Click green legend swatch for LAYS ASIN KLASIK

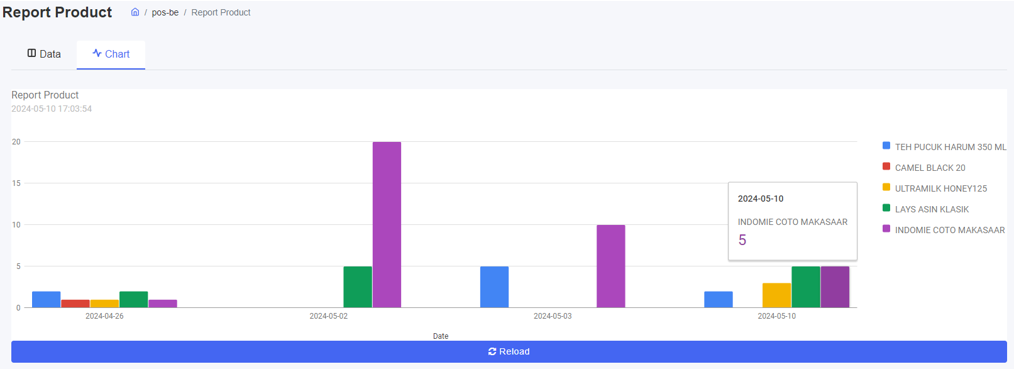(x=886, y=208)
